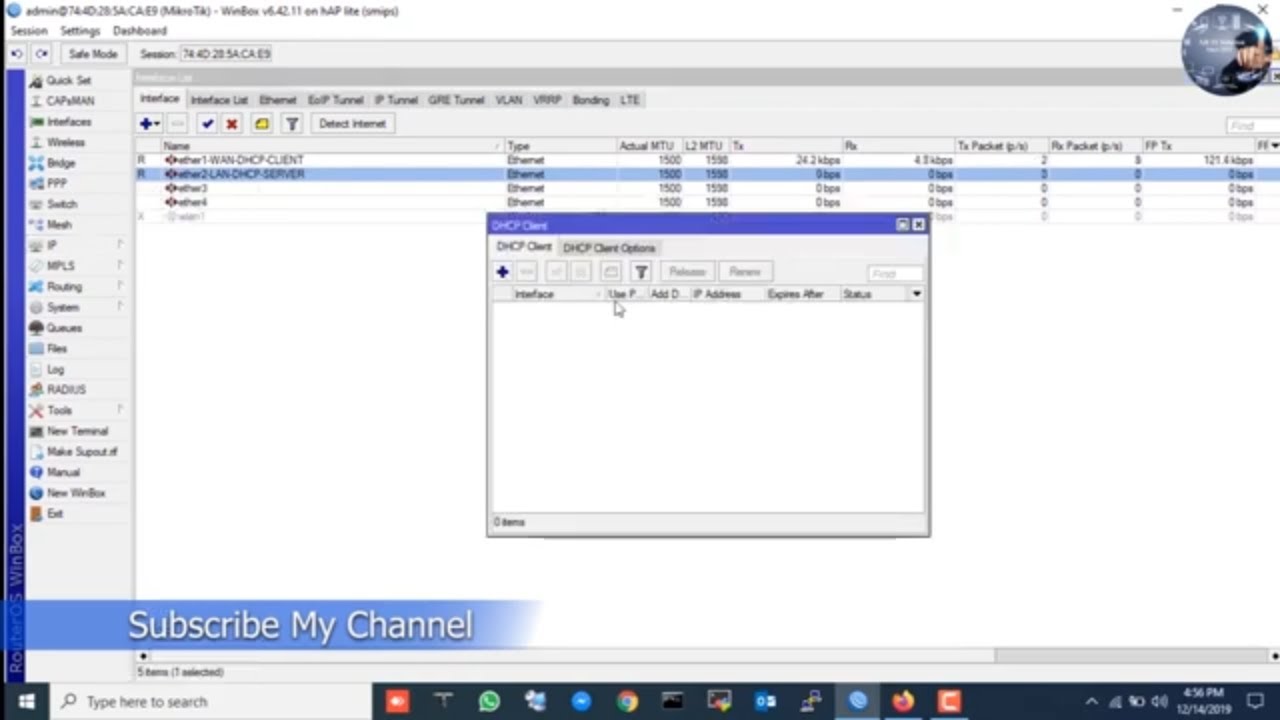Open the Settings menu
The width and height of the screenshot is (1280, 720).
(x=80, y=31)
